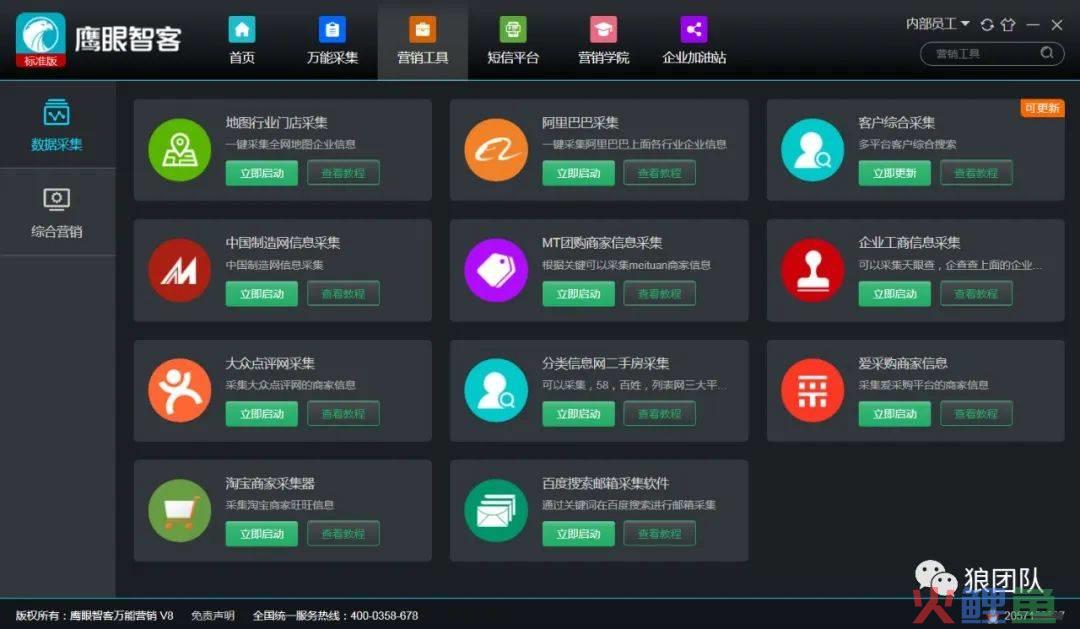The height and width of the screenshot is (629, 1080).
Task: Click the 分类信息网二手房采集 icon
Action: pos(496,390)
